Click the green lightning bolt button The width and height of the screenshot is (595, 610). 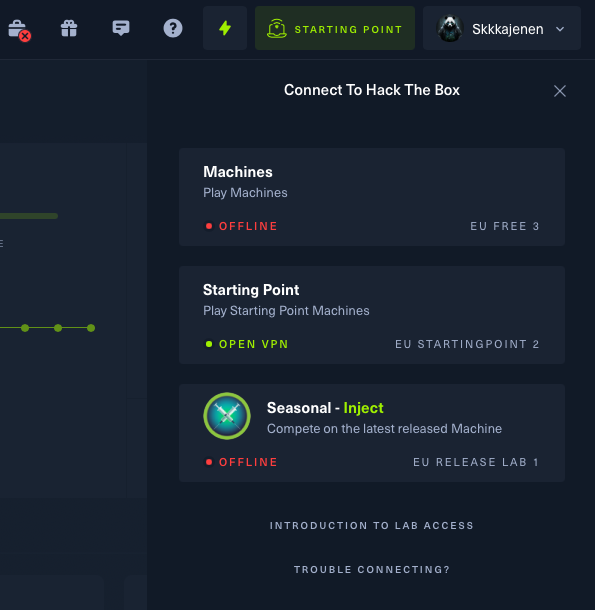pos(225,28)
